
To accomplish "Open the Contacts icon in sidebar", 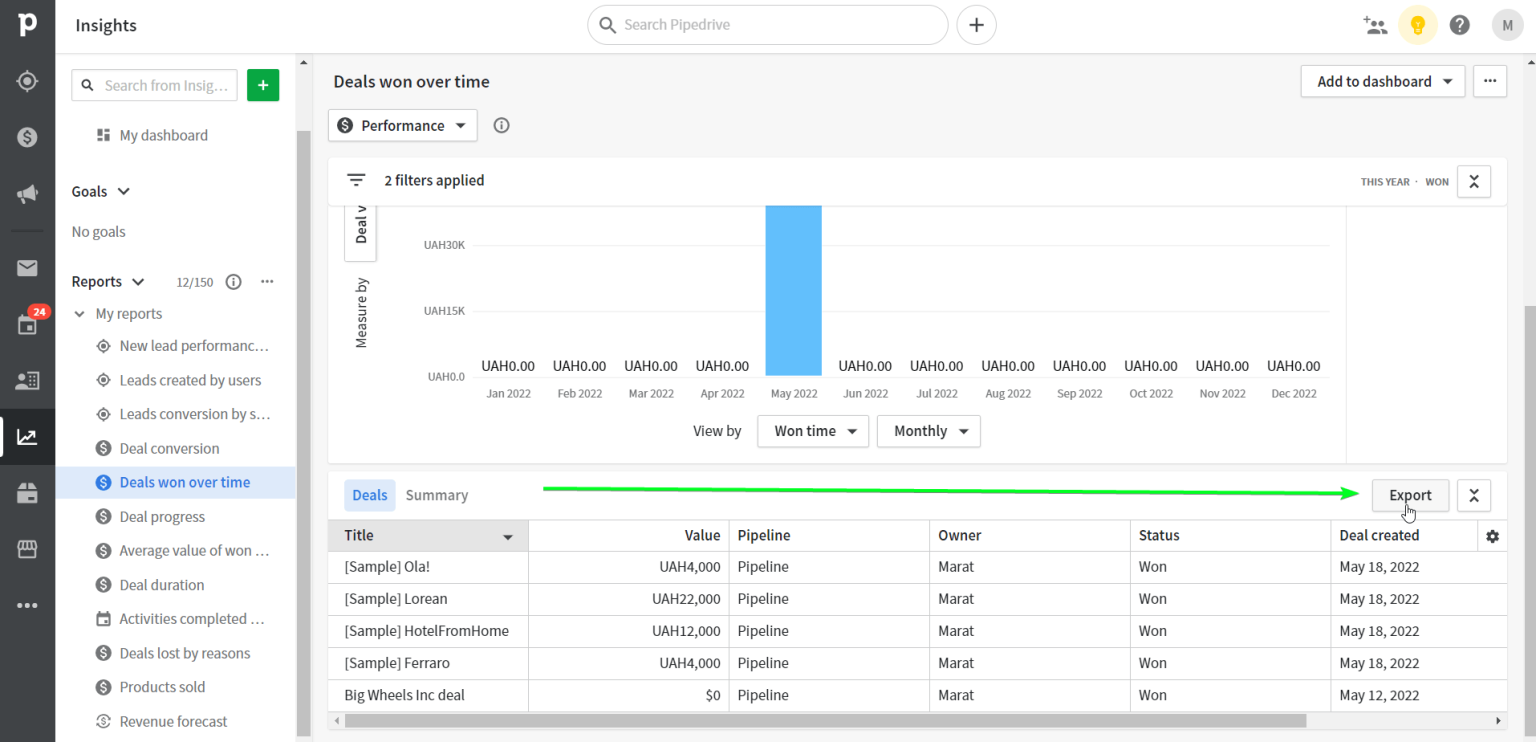I will (x=27, y=380).
